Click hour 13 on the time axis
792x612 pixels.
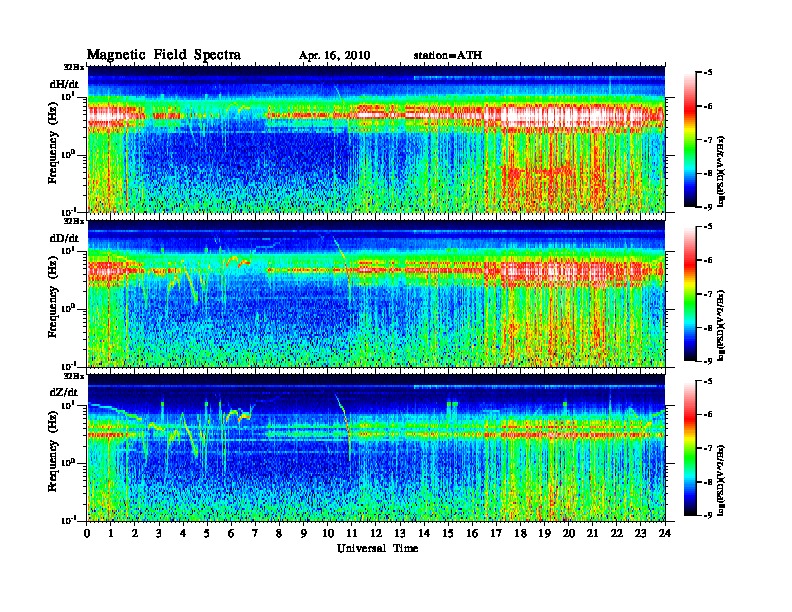(x=400, y=534)
